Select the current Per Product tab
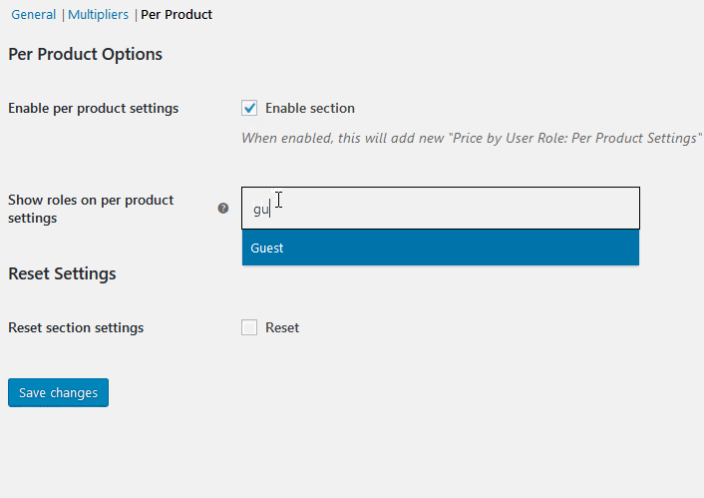 [176, 14]
